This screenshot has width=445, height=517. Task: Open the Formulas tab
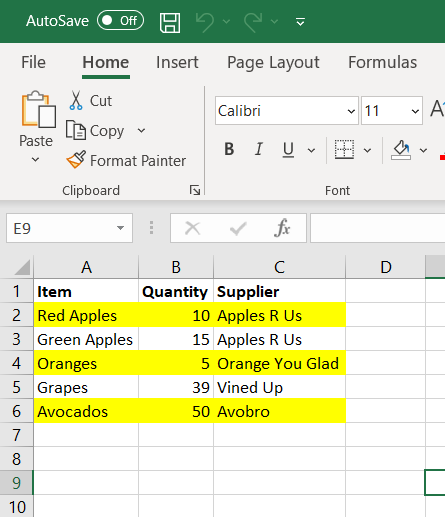click(x=383, y=62)
